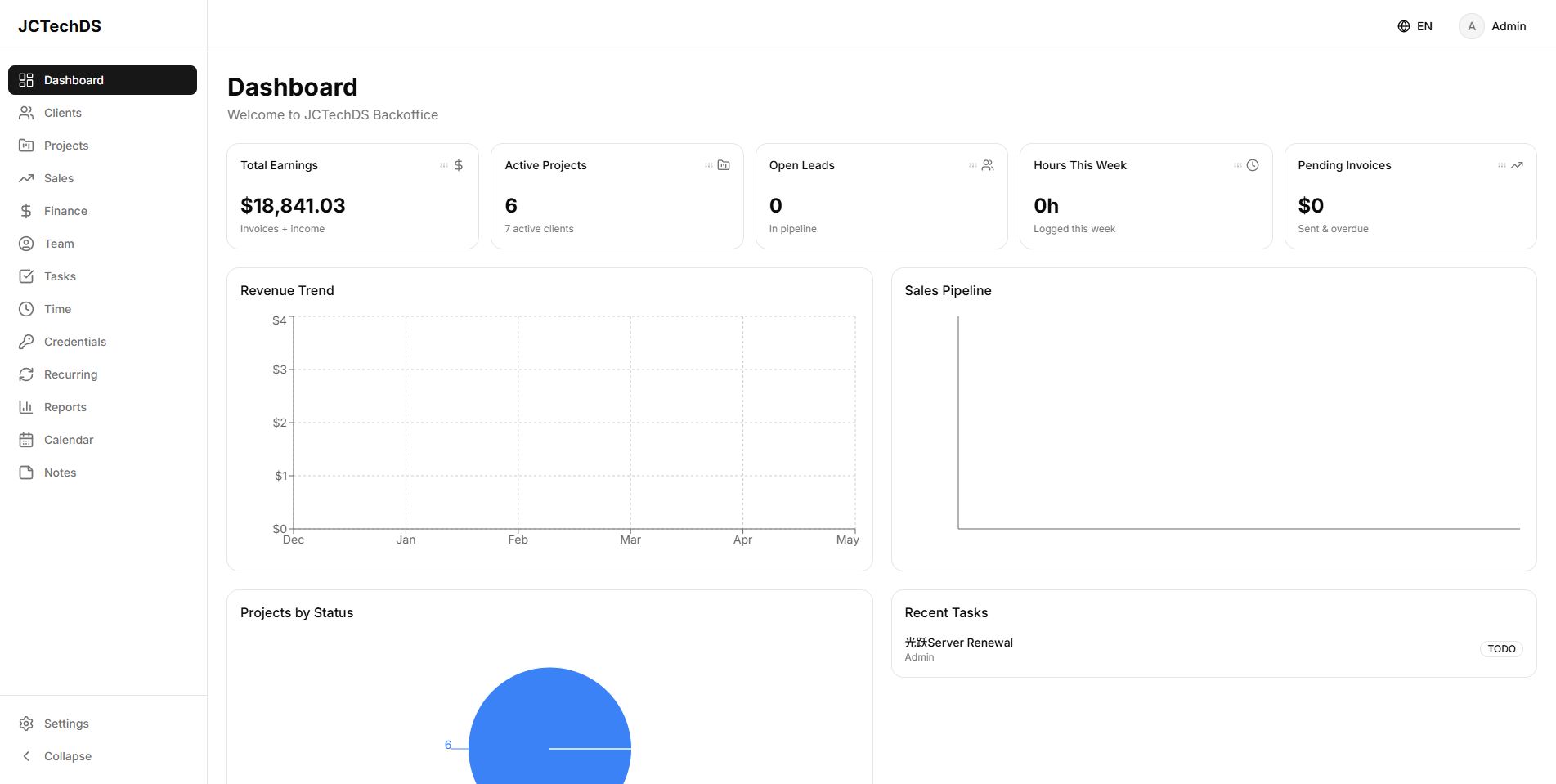Collapse the sidebar with the chevron arrow
This screenshot has height=784, width=1556.
pos(26,756)
